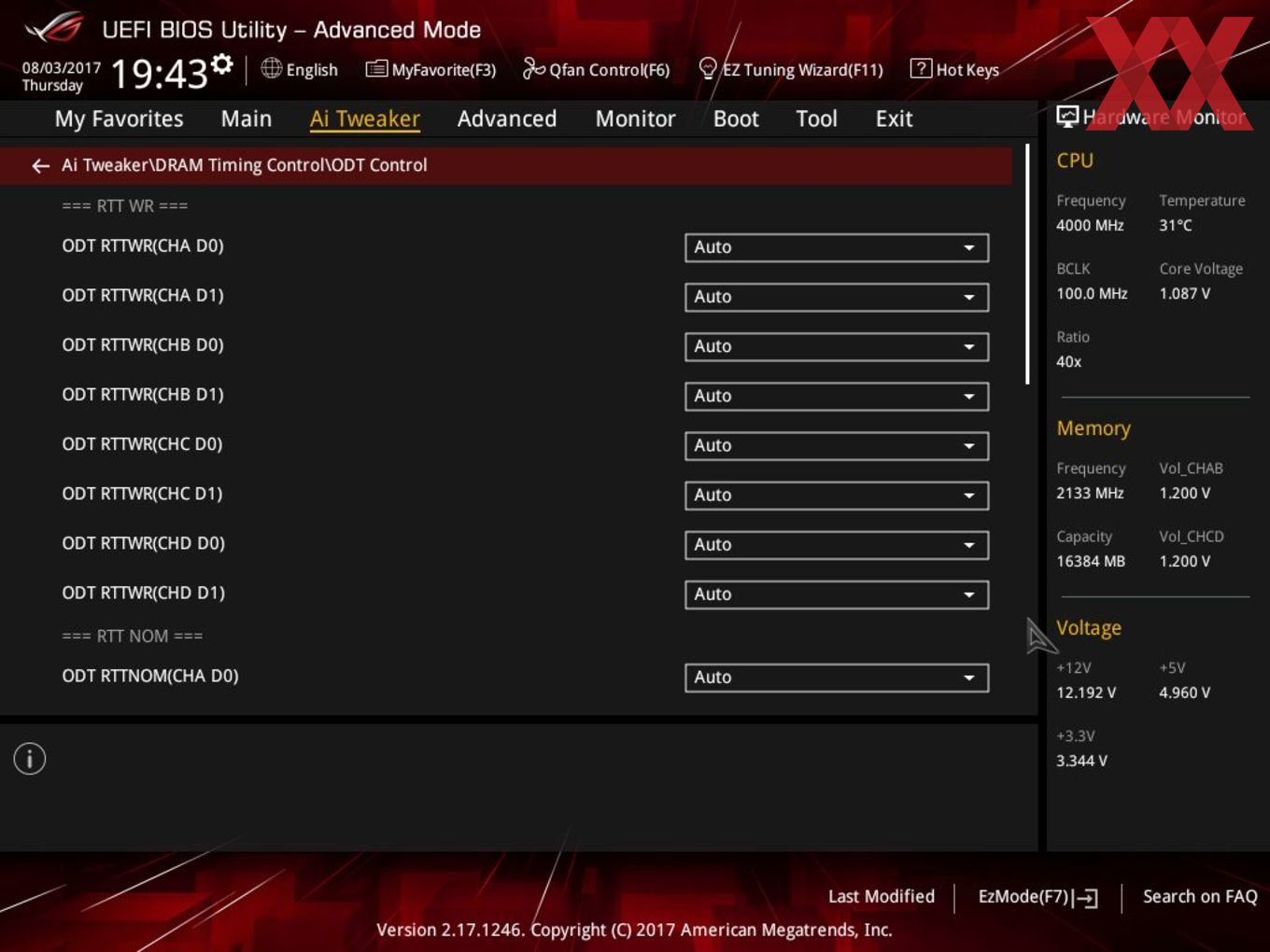This screenshot has height=952, width=1270.
Task: Open the Boot tab
Action: [x=736, y=119]
